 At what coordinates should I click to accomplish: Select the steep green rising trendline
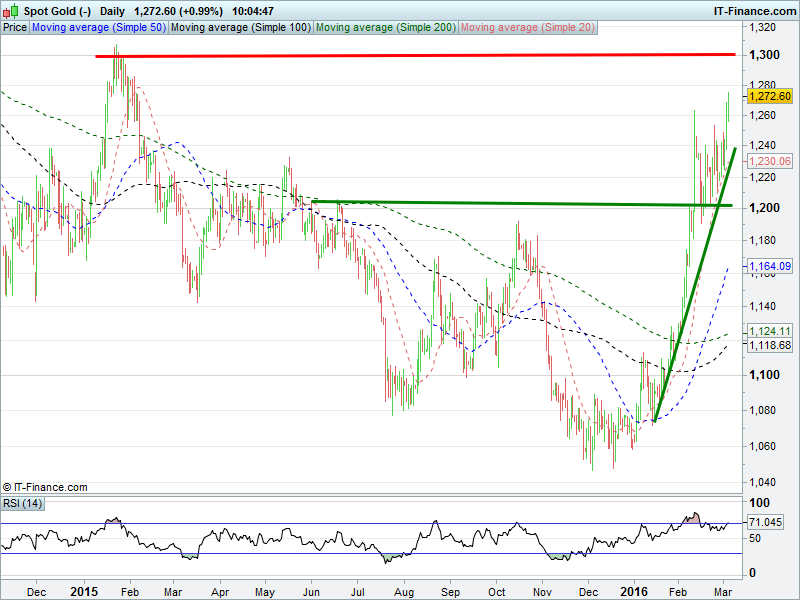(x=694, y=285)
